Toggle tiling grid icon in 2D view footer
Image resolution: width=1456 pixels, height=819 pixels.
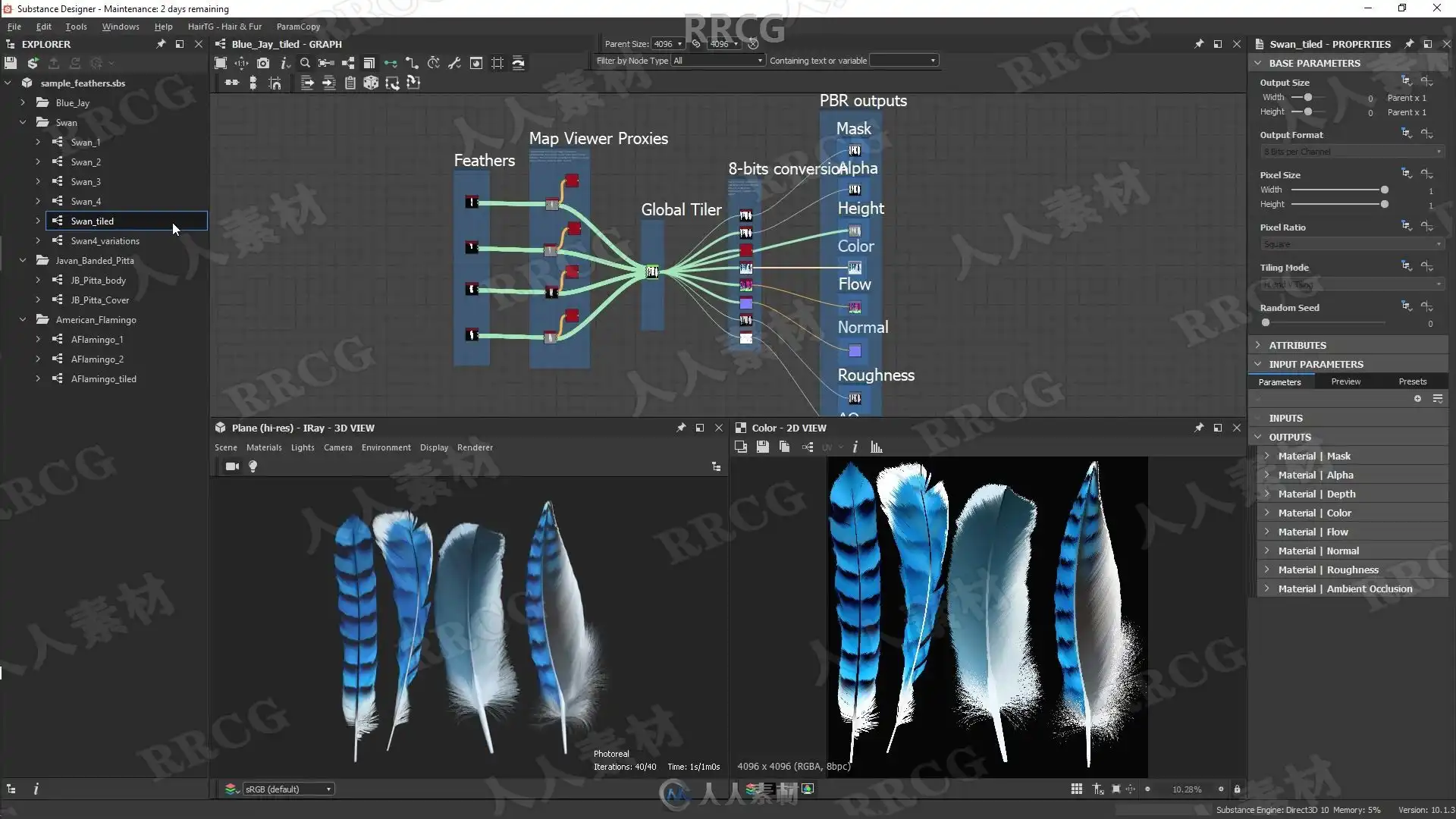pyautogui.click(x=1076, y=789)
